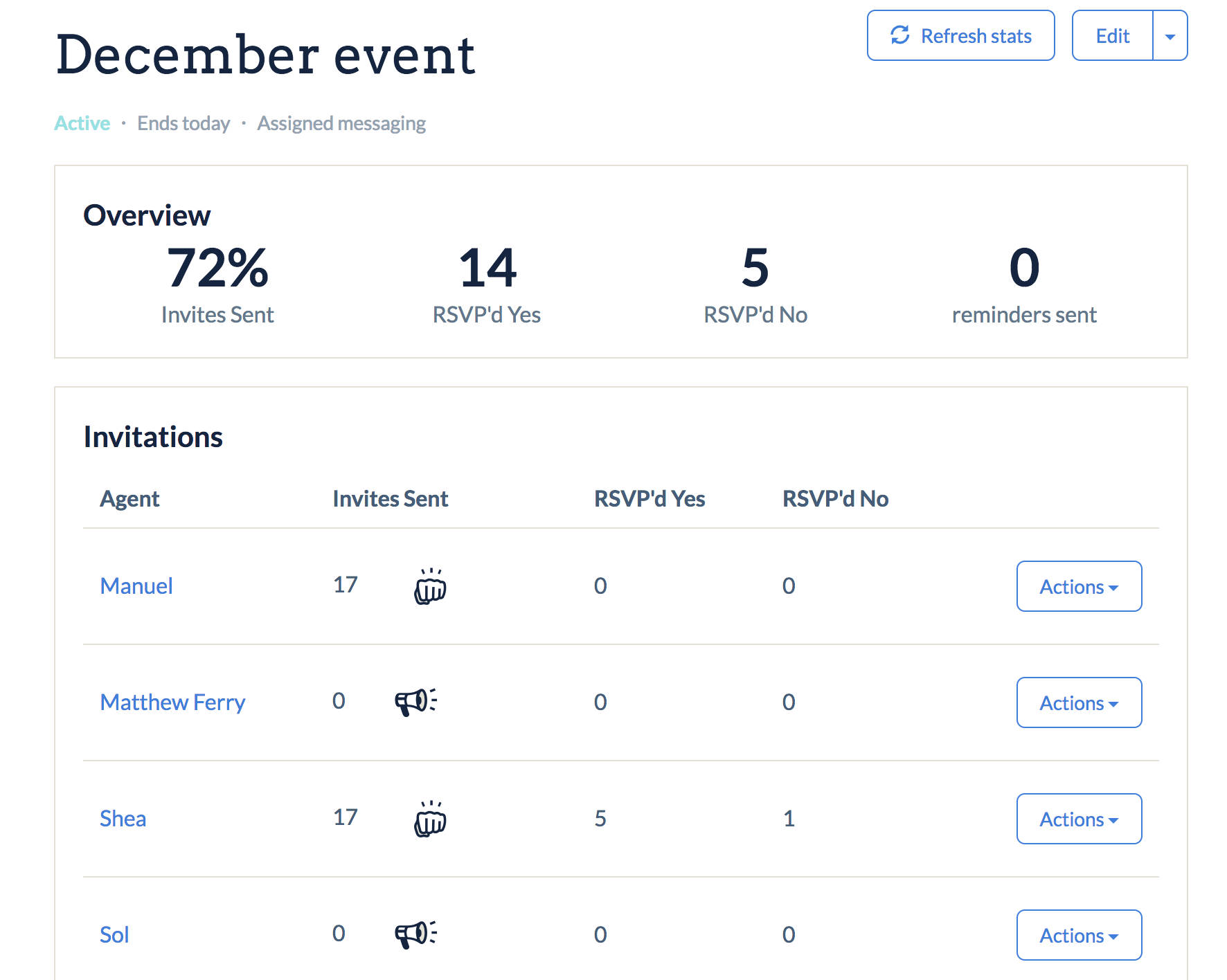Click the 'Assigned messaging' text
Screen dimensions: 1227x980
[x=341, y=123]
